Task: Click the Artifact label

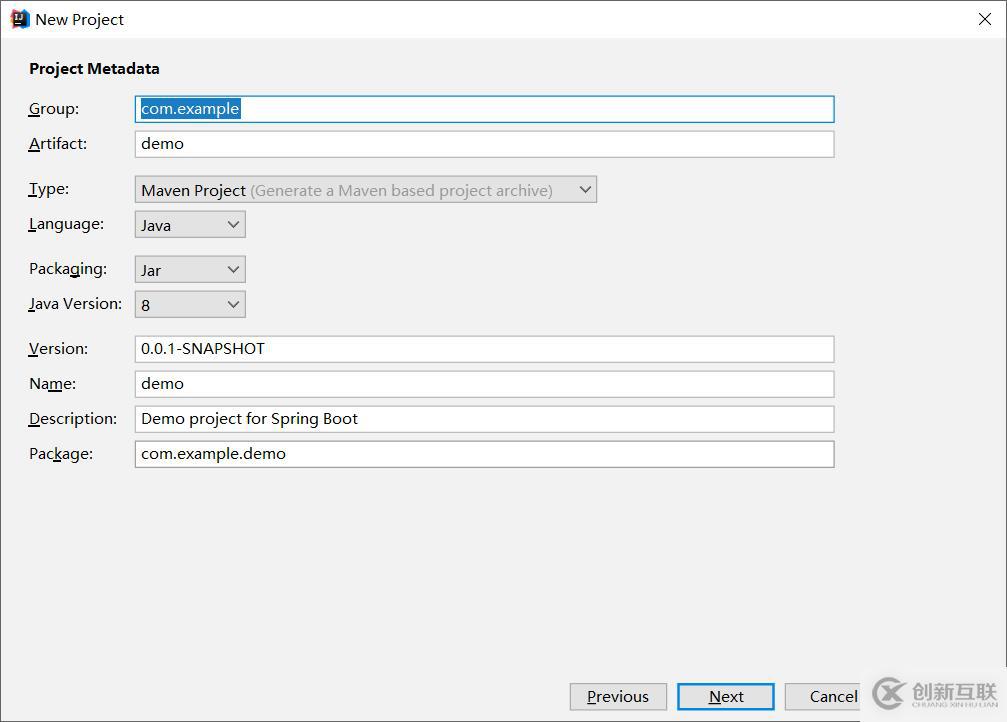Action: tap(58, 144)
